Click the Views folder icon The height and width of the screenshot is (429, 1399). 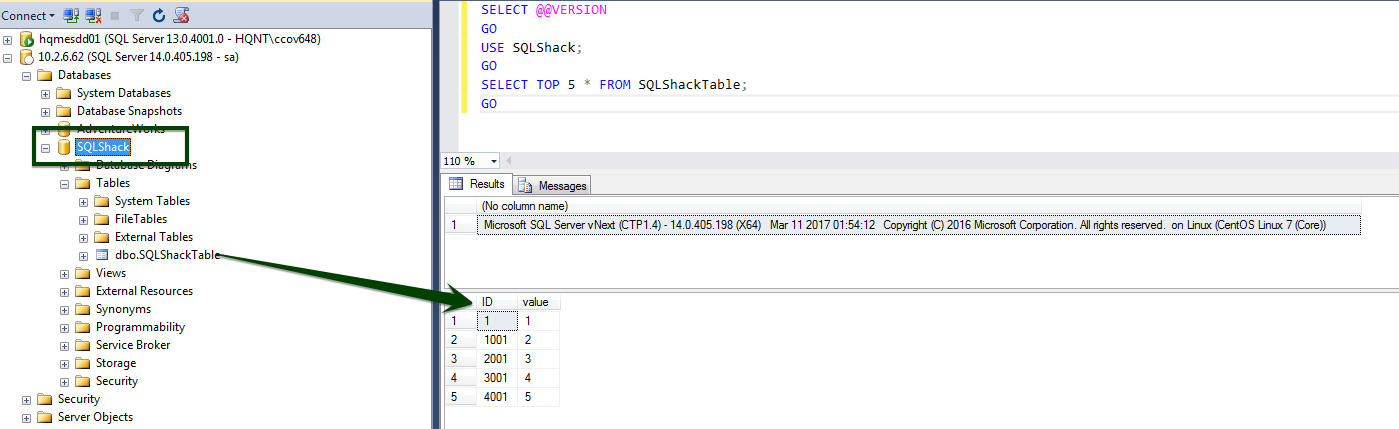[x=83, y=273]
